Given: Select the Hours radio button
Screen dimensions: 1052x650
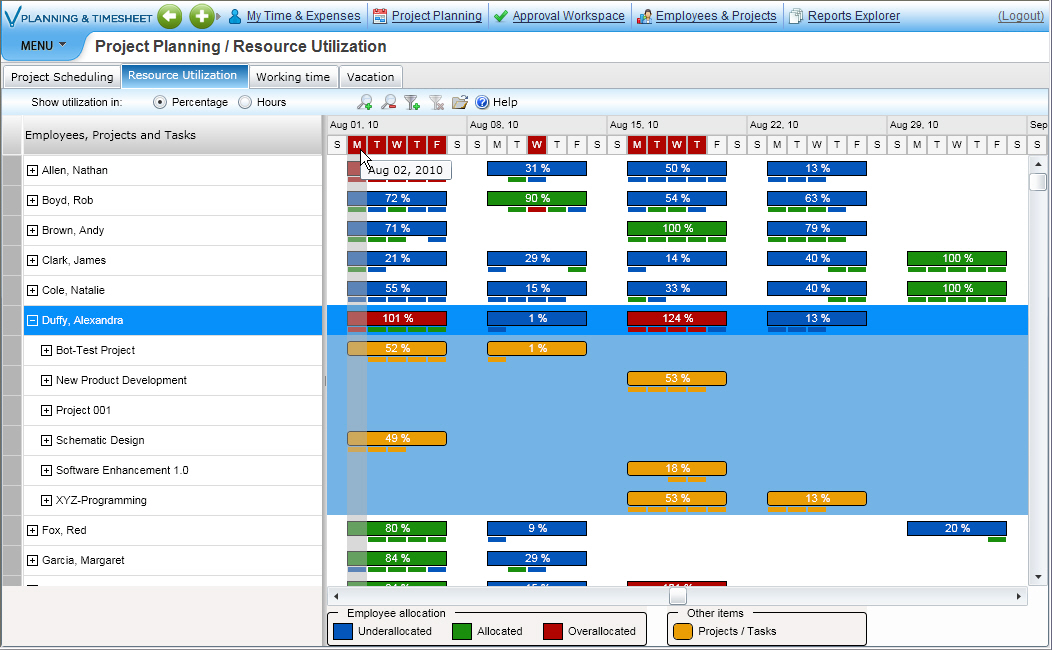Looking at the screenshot, I should click(245, 102).
